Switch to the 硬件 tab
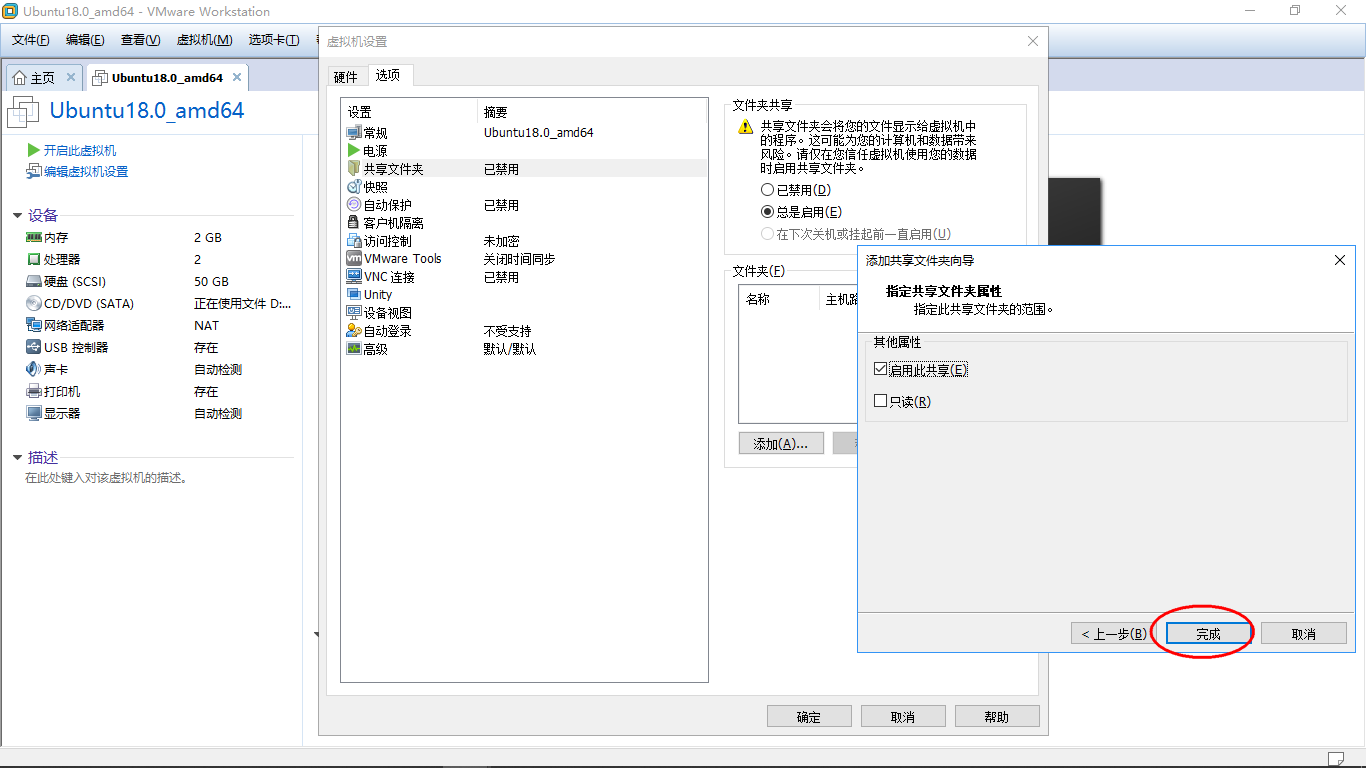 coord(347,75)
